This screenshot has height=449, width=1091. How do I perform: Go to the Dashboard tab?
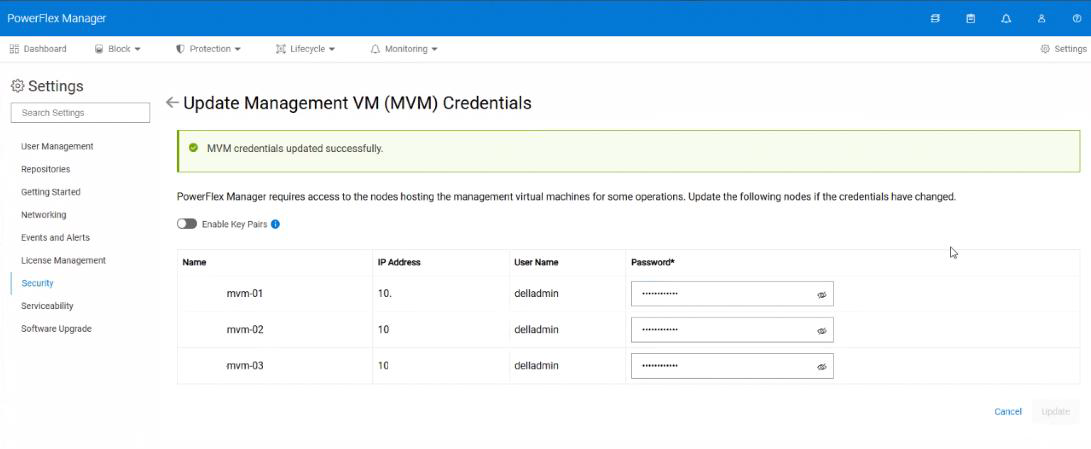tap(38, 49)
